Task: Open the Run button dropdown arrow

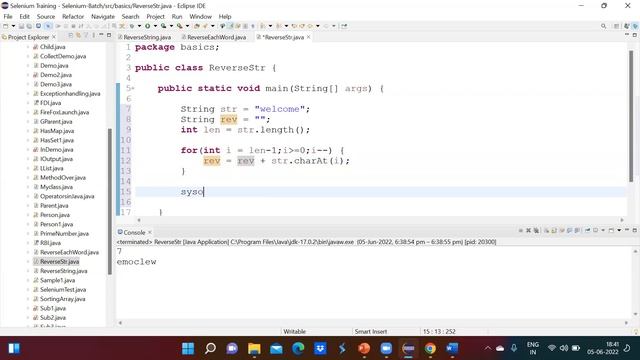Action: (x=155, y=26)
